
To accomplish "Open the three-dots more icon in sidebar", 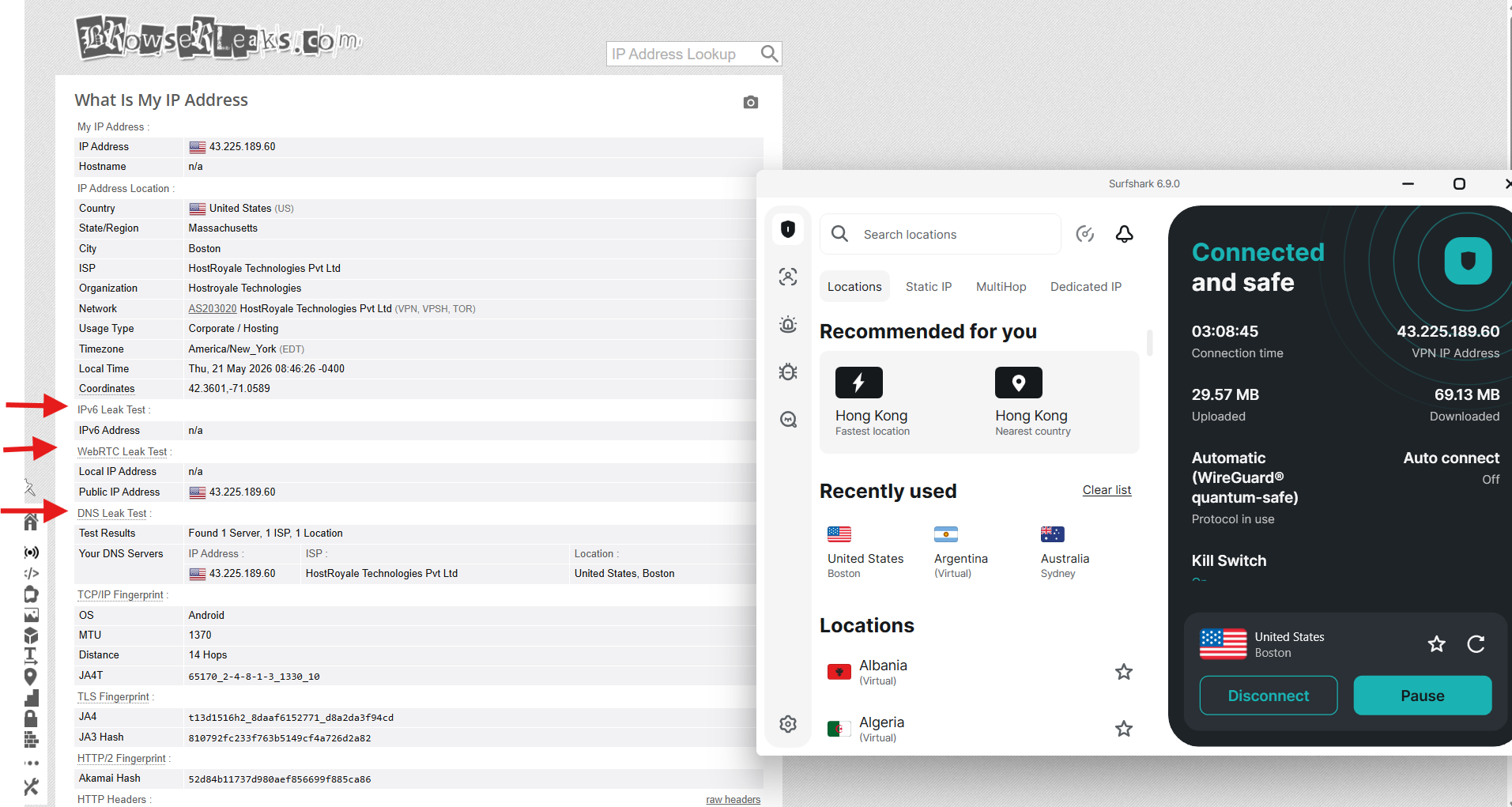I will click(x=31, y=764).
